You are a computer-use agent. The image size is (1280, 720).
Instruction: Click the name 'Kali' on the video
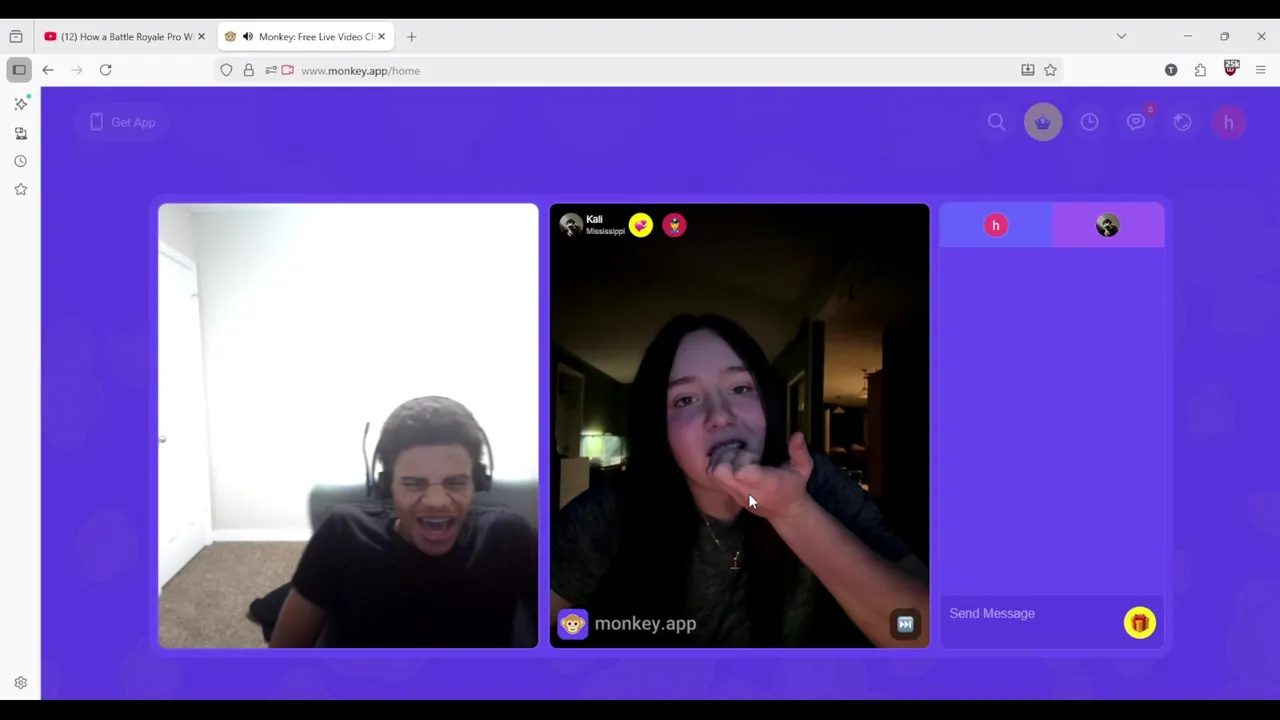pos(594,219)
